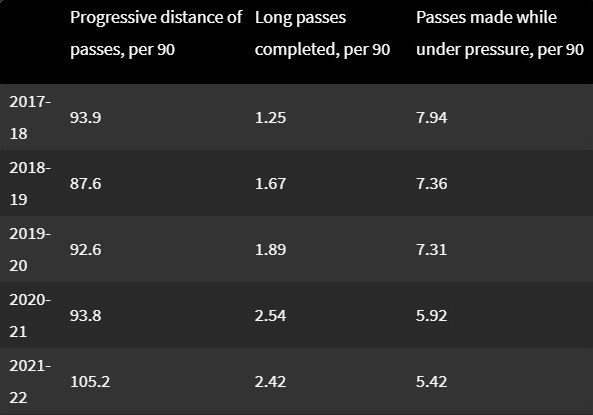Select the 1.25 long passes cell
Image resolution: width=593 pixels, height=415 pixels.
click(x=270, y=118)
